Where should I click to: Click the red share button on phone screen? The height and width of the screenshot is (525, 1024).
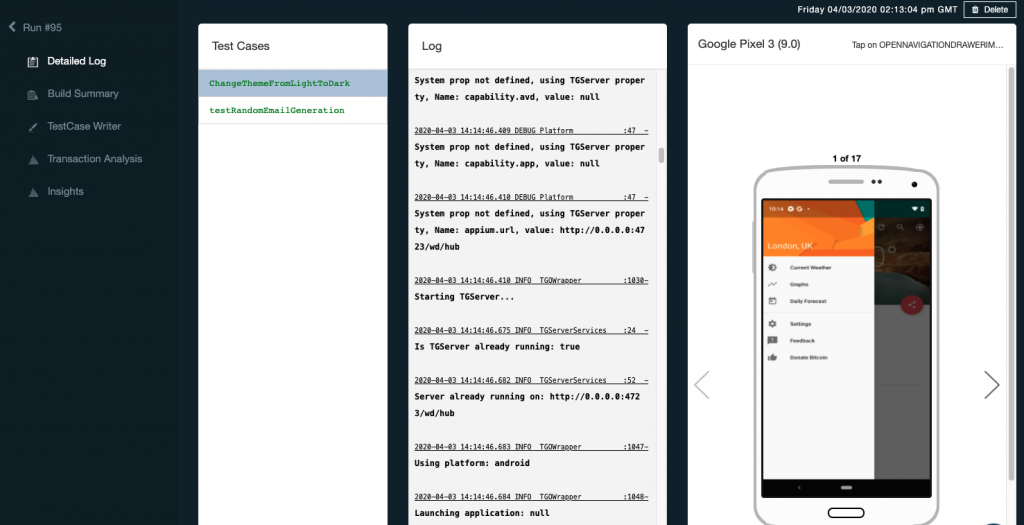pos(910,305)
